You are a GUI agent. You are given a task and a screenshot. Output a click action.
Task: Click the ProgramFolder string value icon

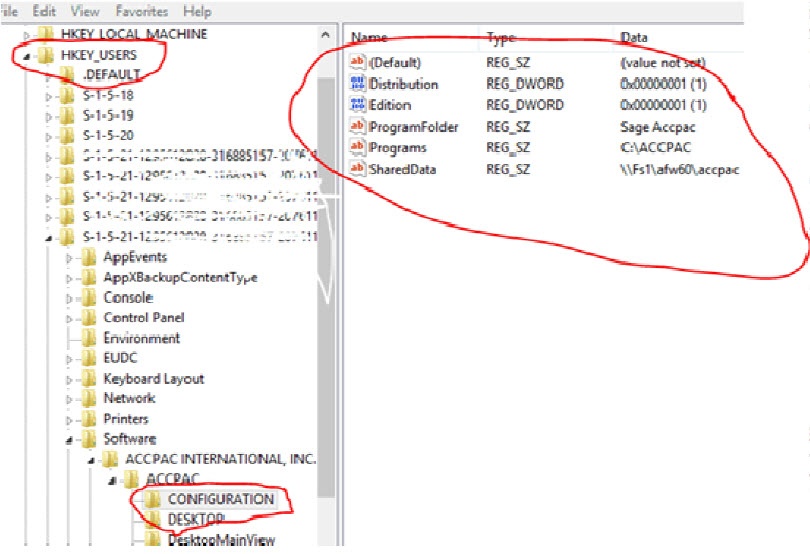point(357,127)
